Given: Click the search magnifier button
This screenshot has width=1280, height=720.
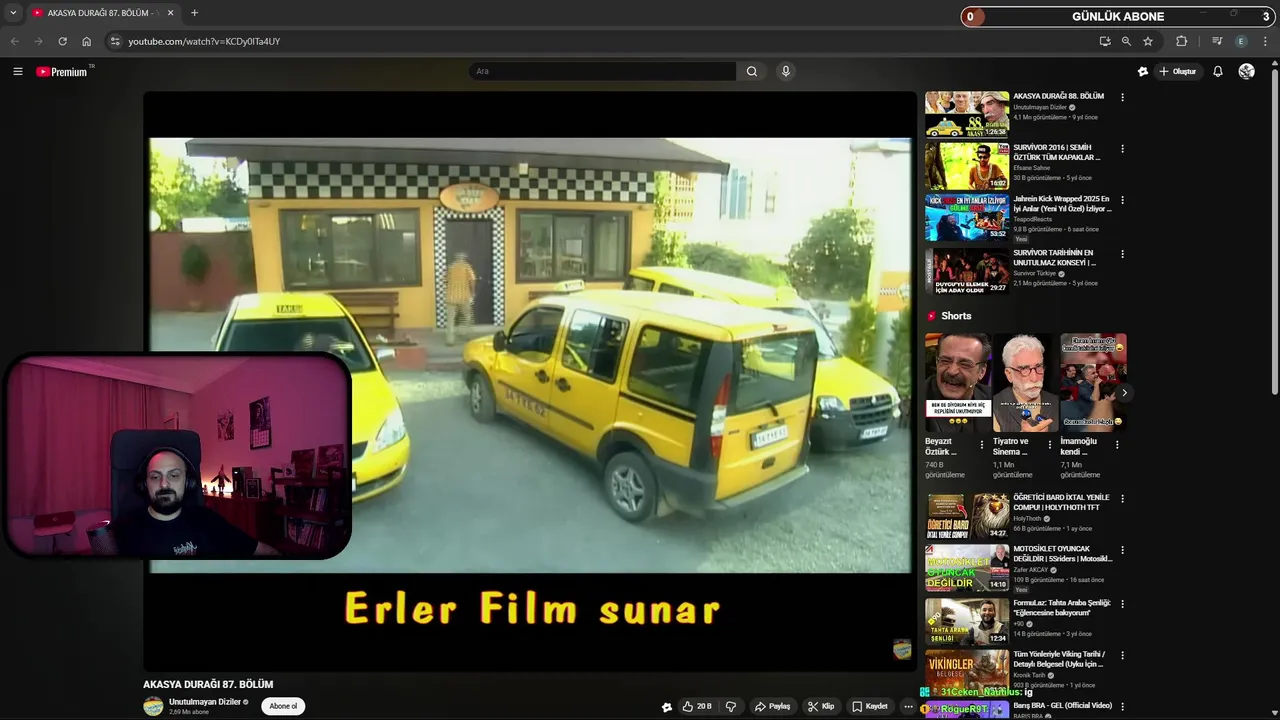Looking at the screenshot, I should pyautogui.click(x=752, y=71).
